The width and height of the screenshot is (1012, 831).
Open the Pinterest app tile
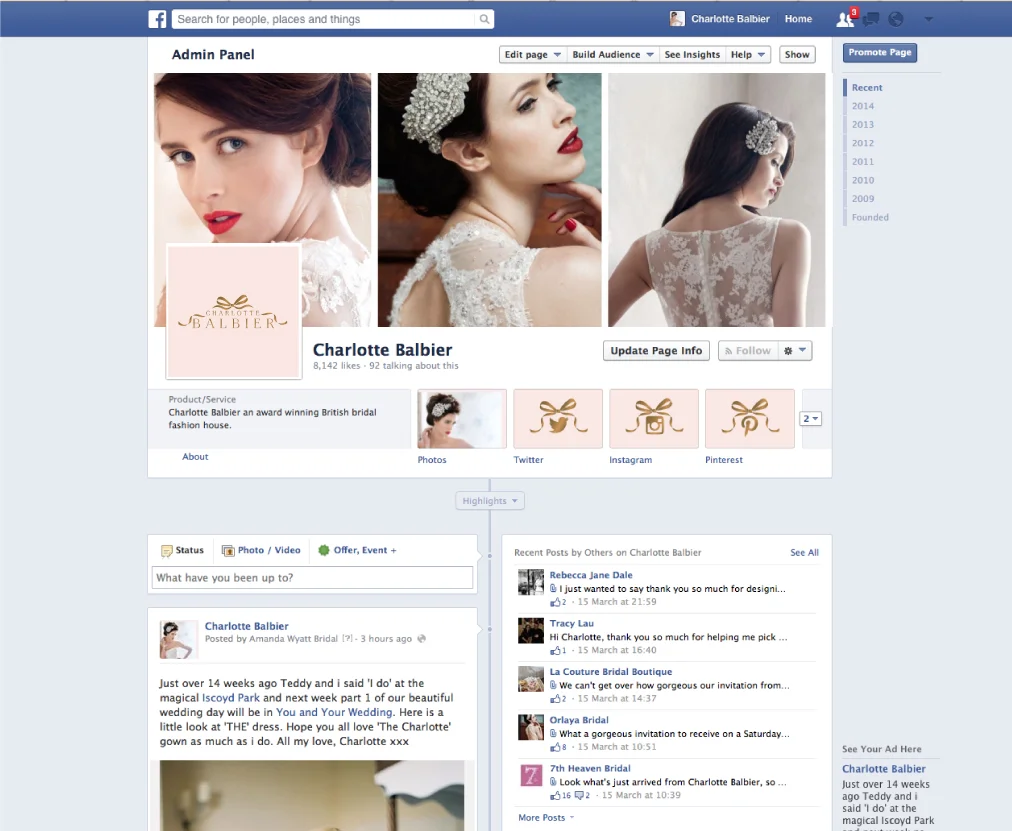click(x=749, y=419)
